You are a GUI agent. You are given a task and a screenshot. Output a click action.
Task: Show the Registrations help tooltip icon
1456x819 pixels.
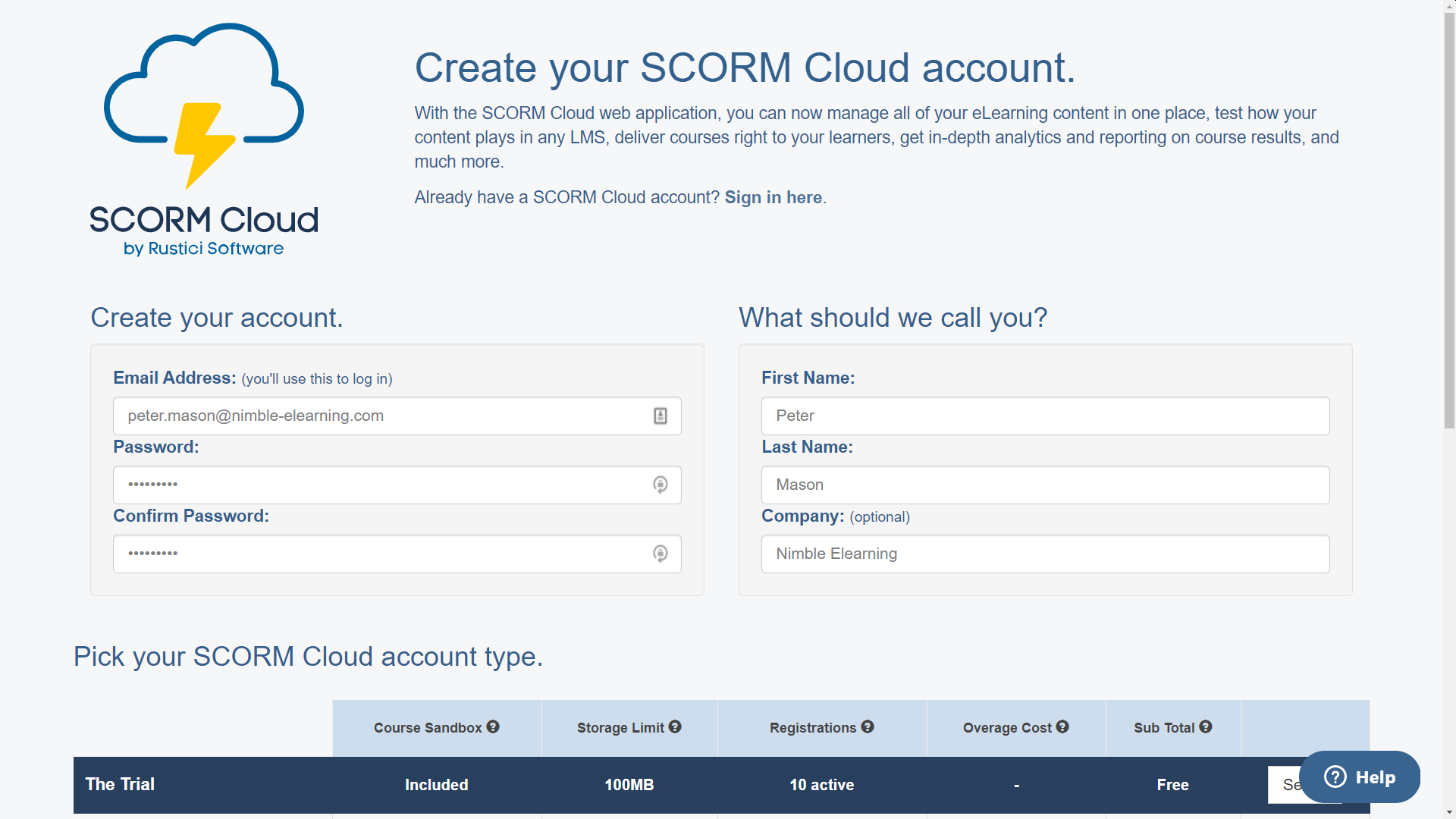[x=868, y=726]
